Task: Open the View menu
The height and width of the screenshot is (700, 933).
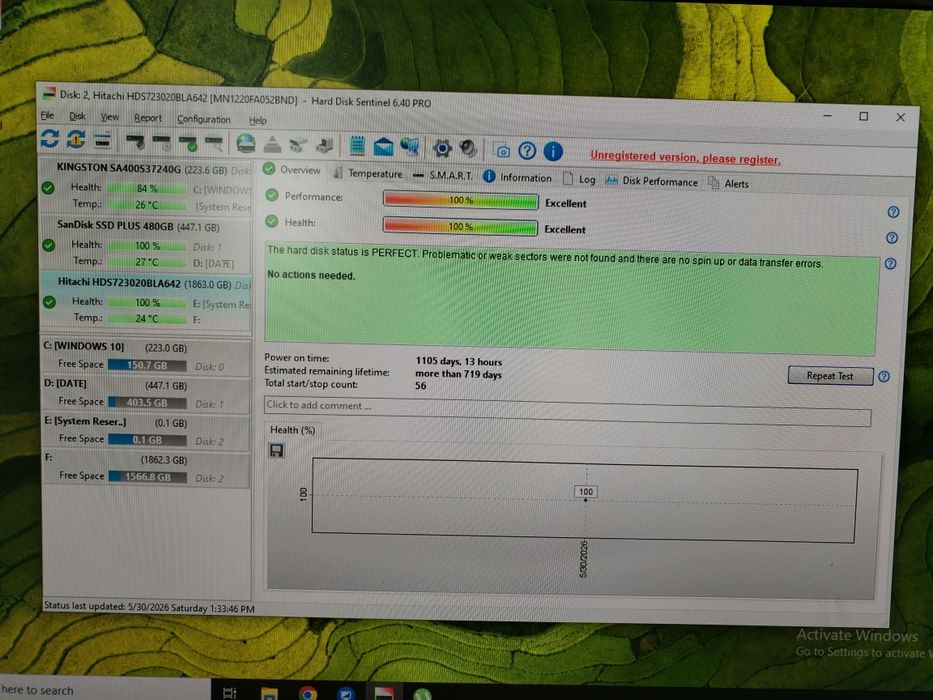Action: (x=109, y=117)
